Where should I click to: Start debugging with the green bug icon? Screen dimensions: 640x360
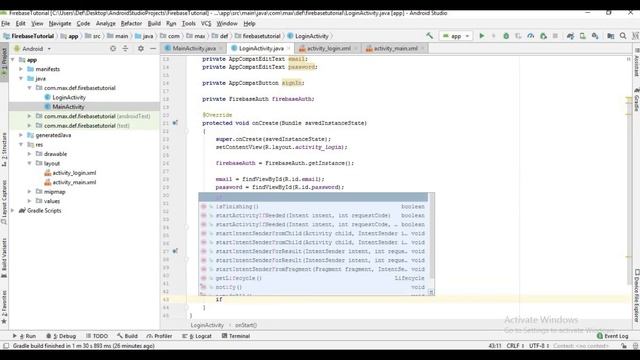[506, 36]
